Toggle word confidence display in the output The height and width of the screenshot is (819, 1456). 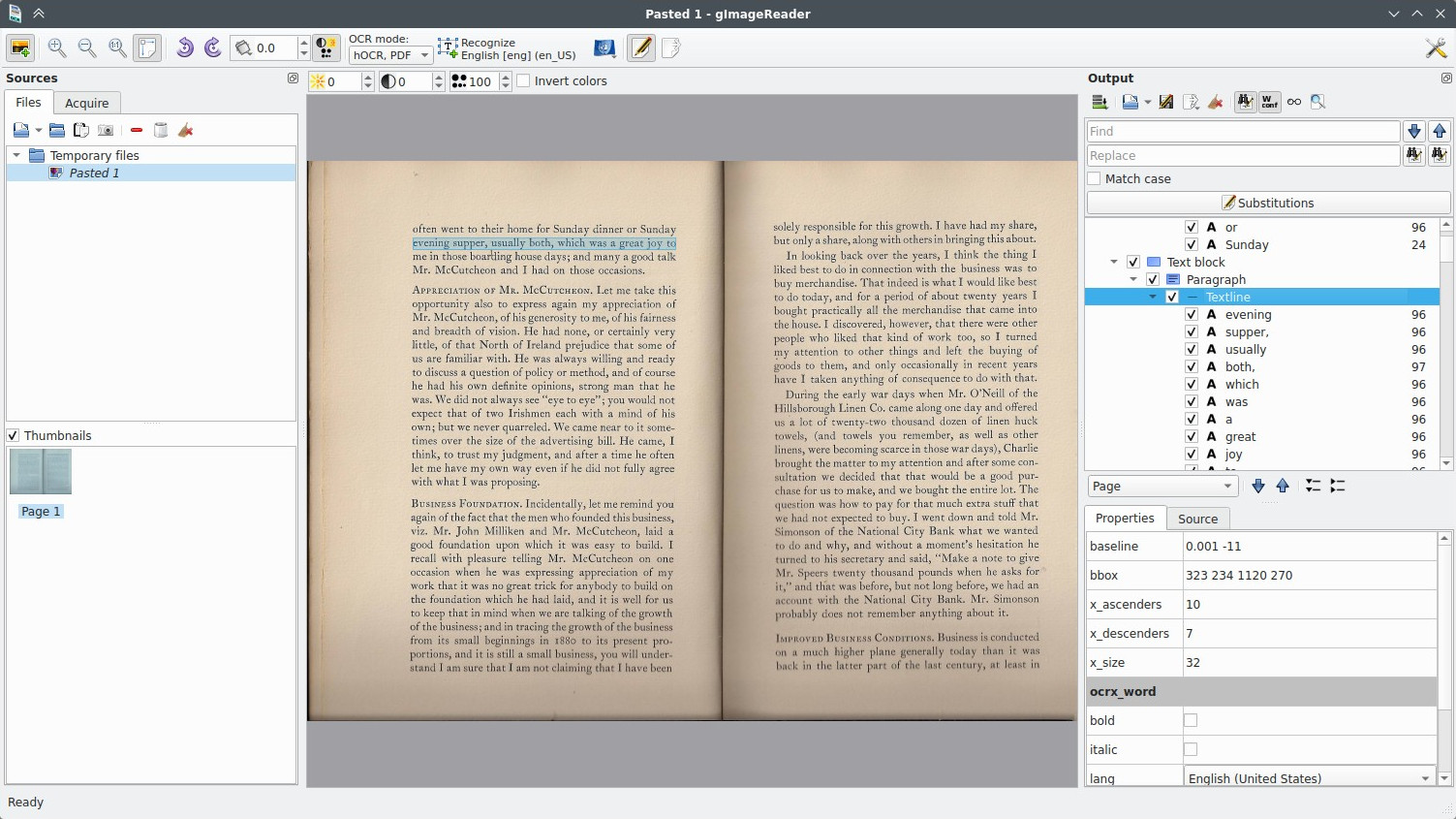point(1269,101)
